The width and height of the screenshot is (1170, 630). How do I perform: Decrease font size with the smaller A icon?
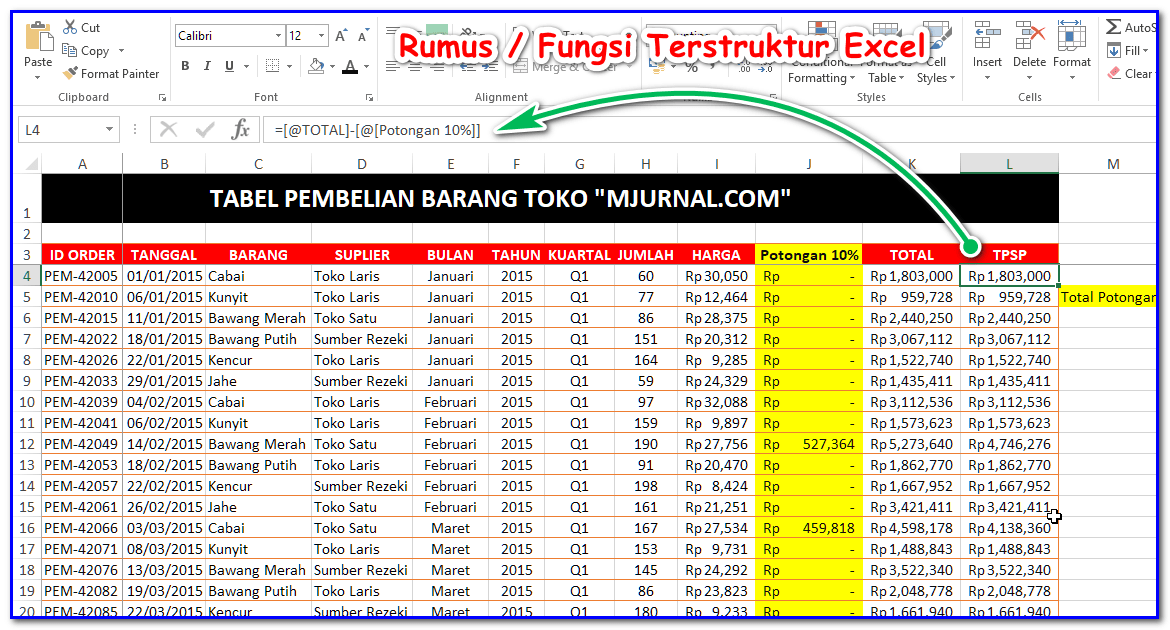[x=363, y=35]
